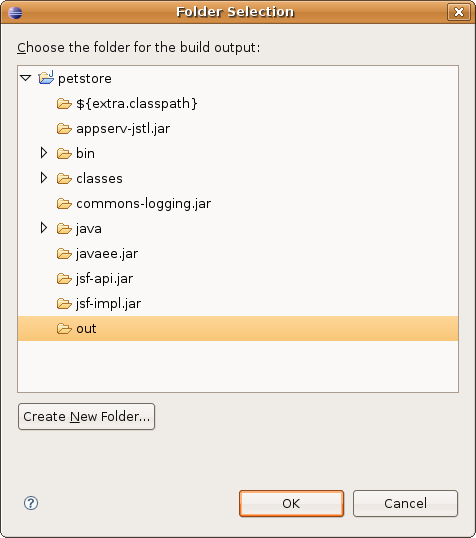Click the petstore project icon
Viewport: 476px width, 538px height.
coord(46,78)
